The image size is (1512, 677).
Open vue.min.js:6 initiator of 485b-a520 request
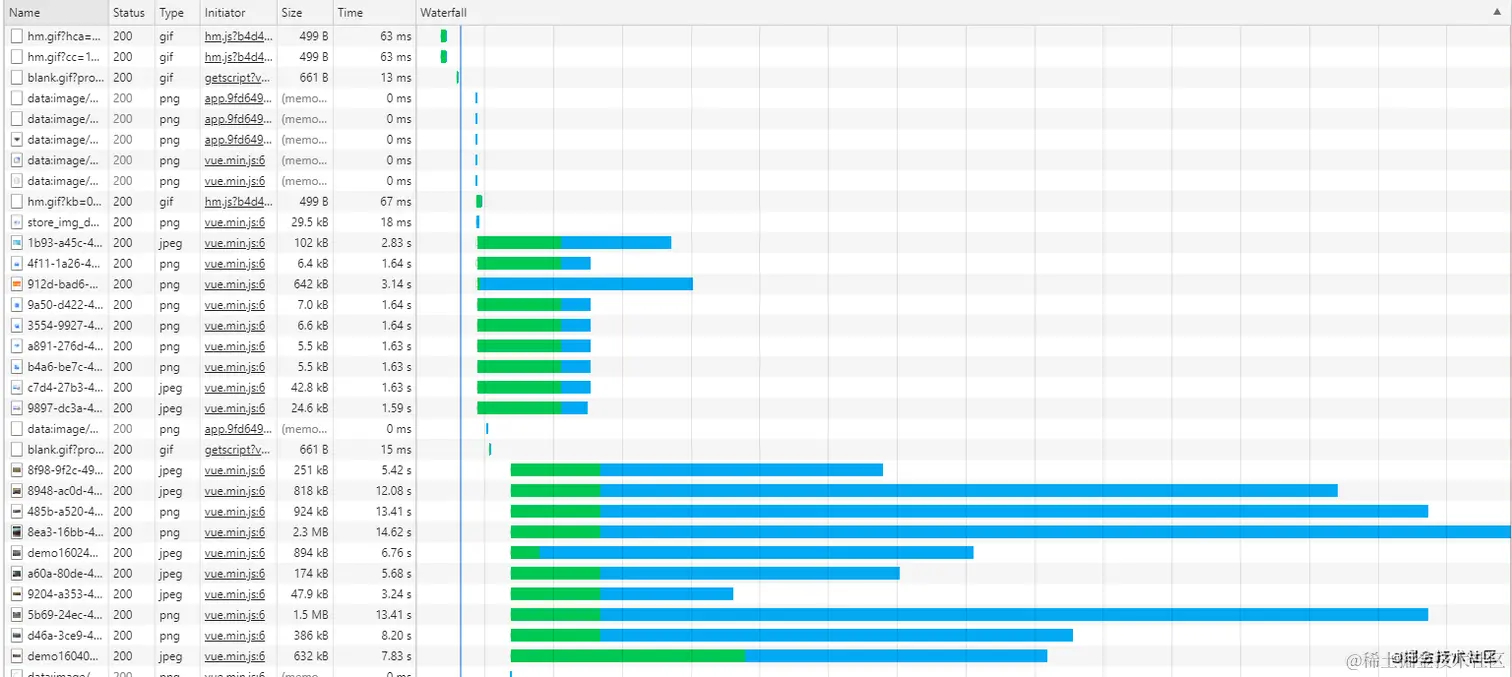click(235, 512)
